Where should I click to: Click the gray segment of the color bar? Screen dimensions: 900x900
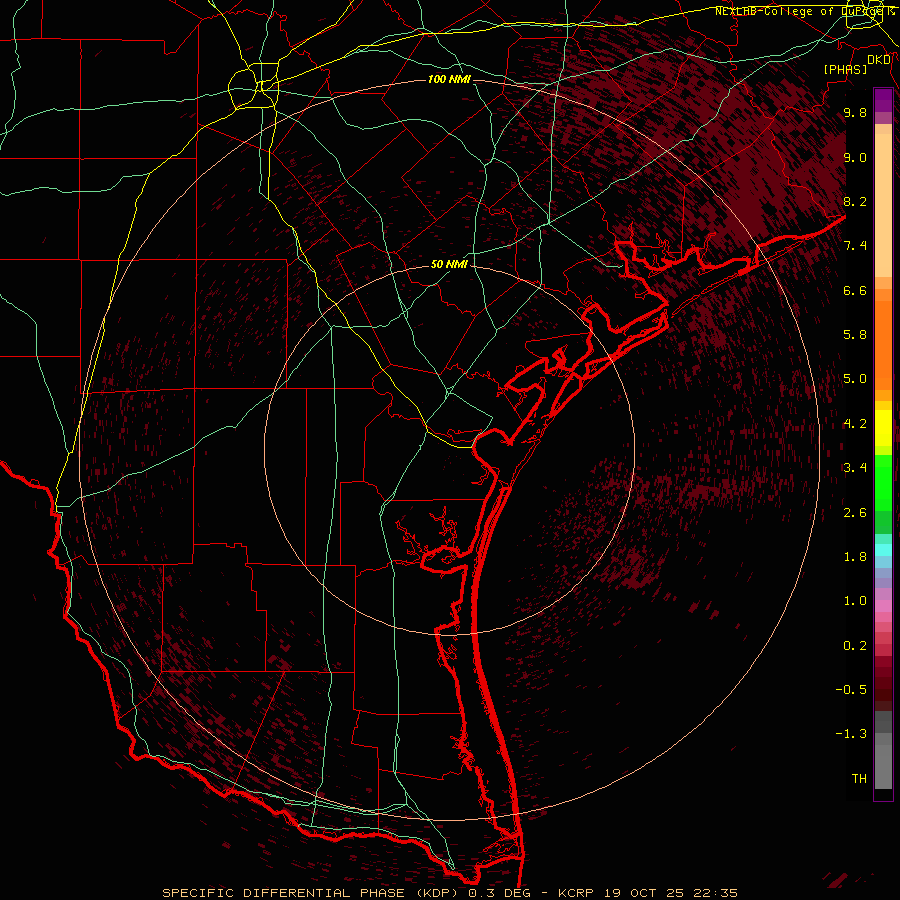pyautogui.click(x=883, y=752)
